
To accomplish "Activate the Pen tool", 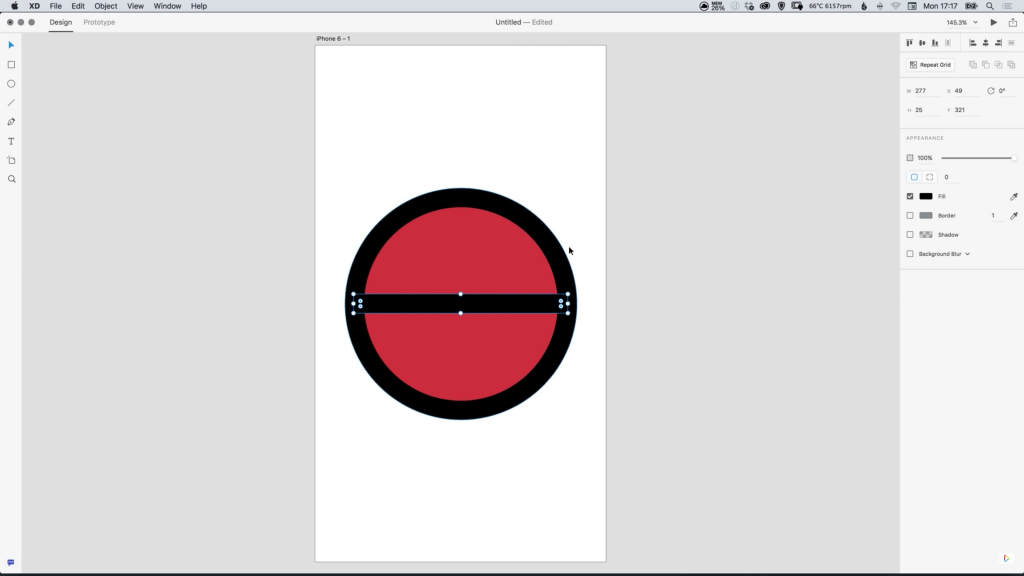I will click(x=11, y=122).
